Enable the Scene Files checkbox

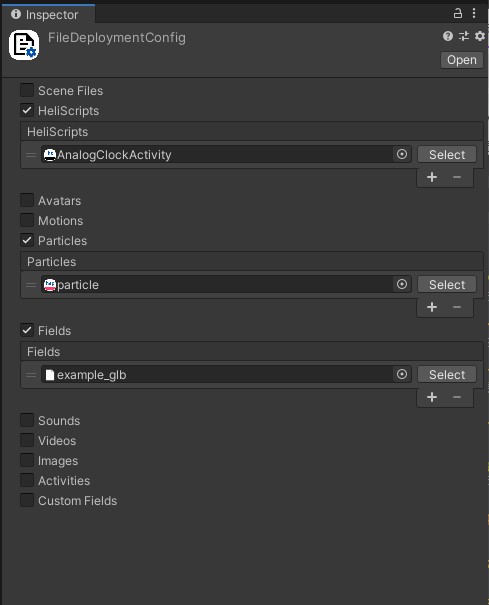[x=27, y=90]
